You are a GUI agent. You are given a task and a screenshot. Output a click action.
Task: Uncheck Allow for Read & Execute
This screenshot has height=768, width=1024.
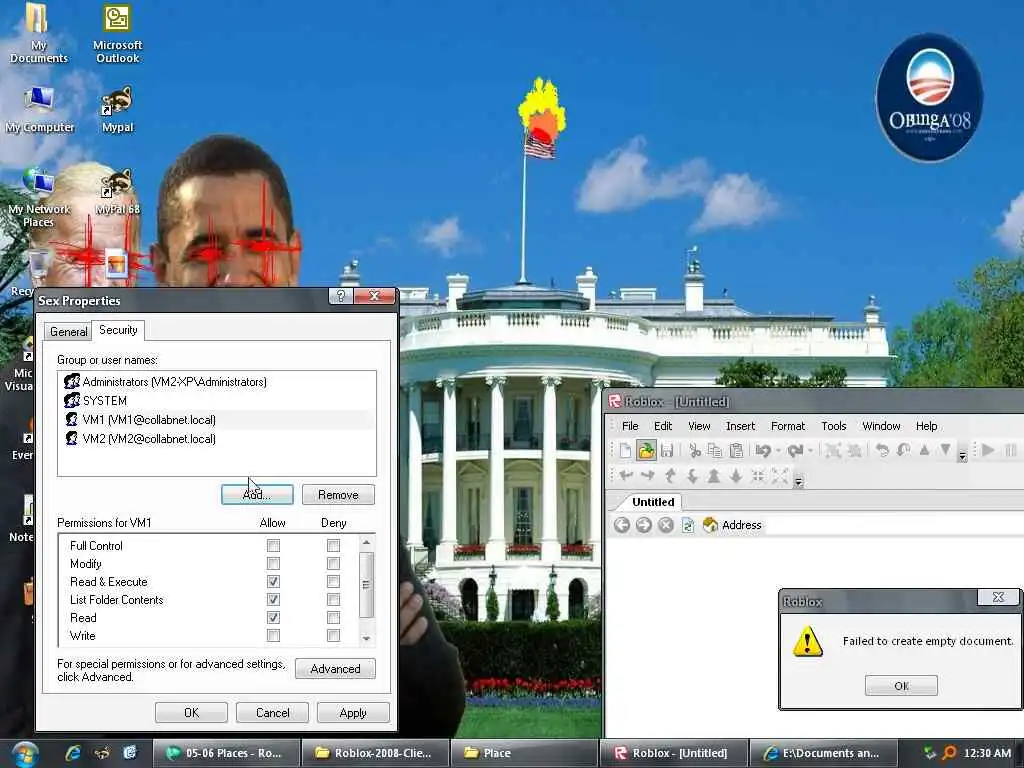tap(273, 581)
